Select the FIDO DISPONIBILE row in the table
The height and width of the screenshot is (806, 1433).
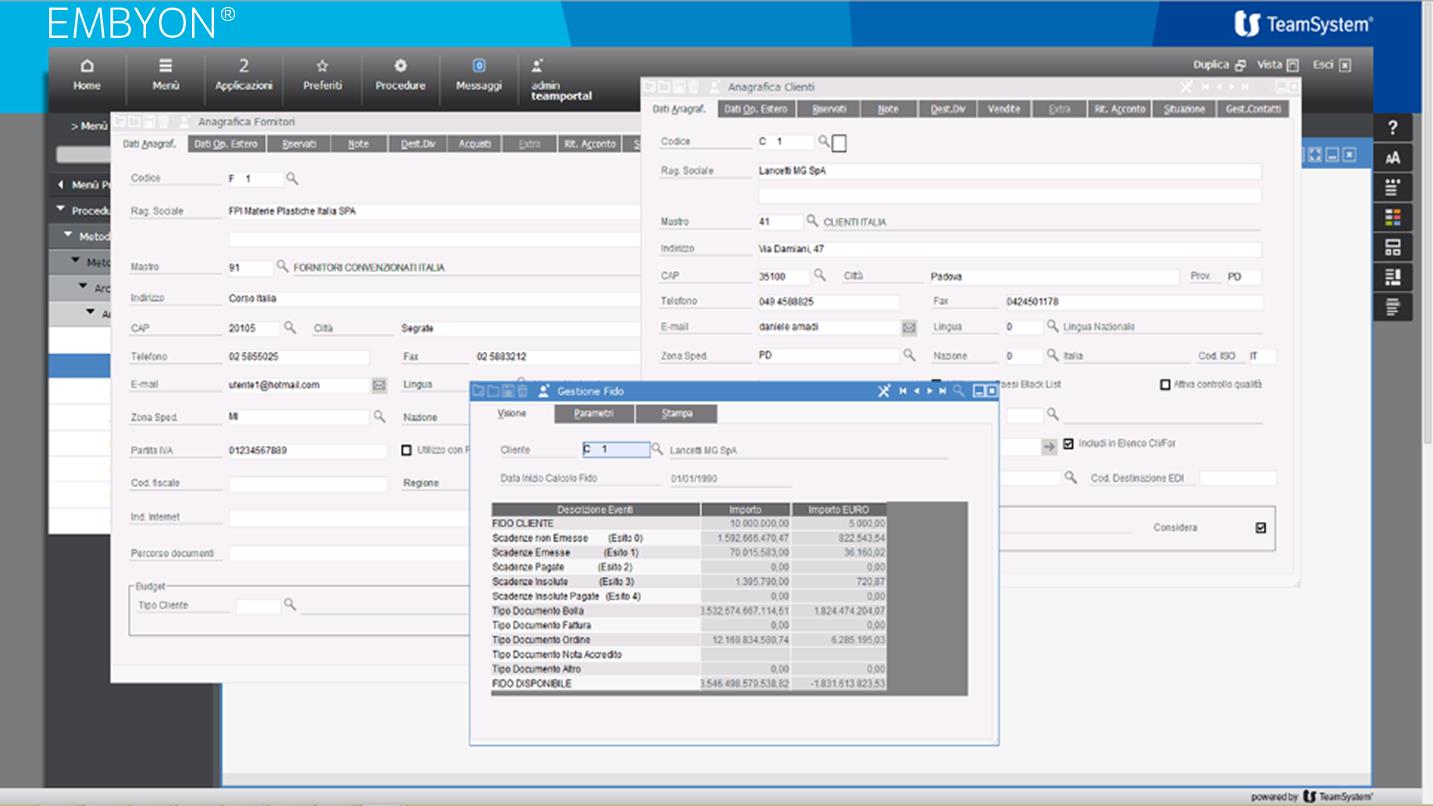pos(688,683)
